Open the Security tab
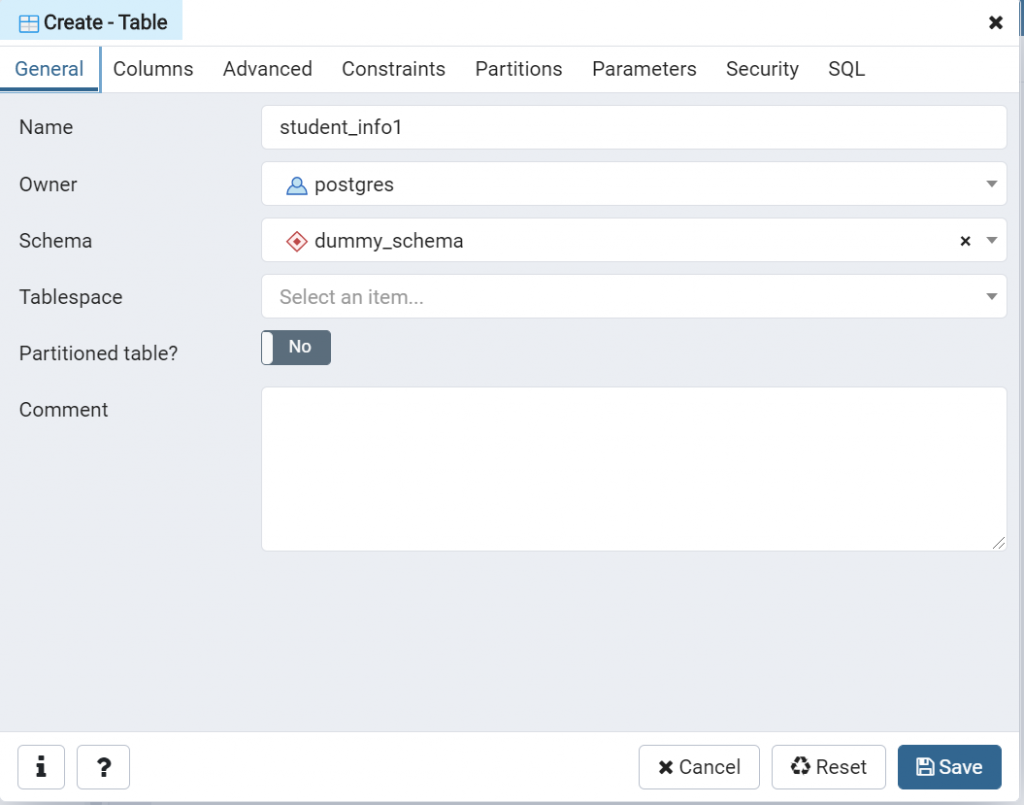This screenshot has height=805, width=1024. [762, 69]
